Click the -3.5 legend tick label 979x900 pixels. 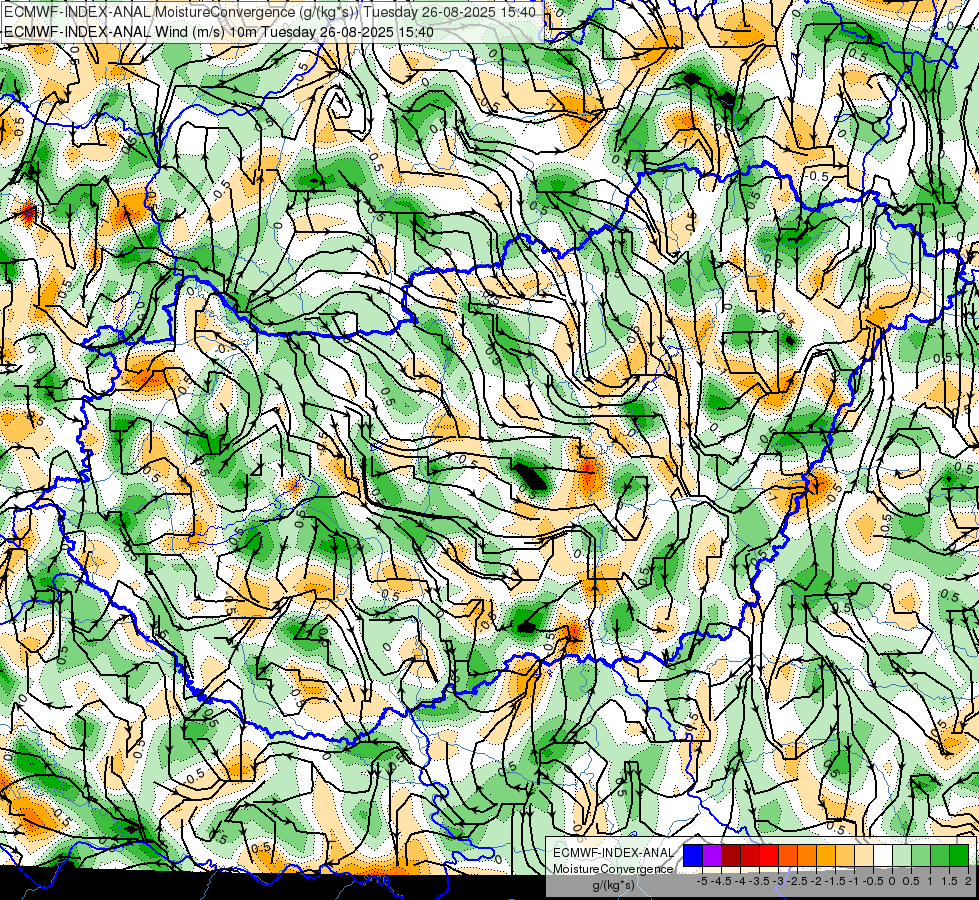tap(759, 881)
